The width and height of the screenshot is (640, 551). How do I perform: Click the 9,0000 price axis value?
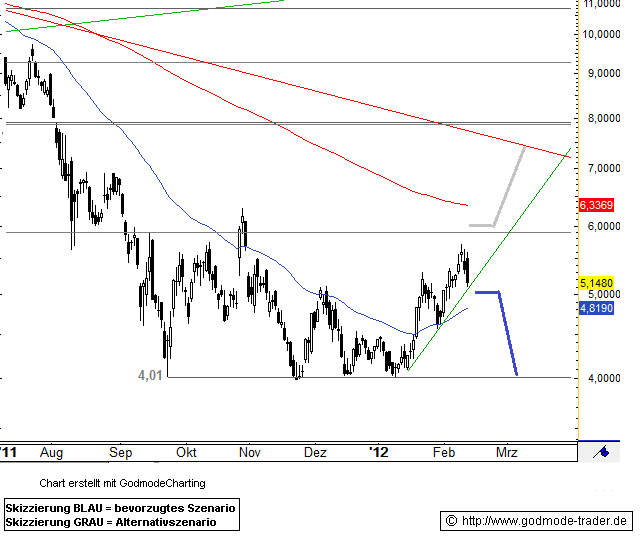click(x=604, y=73)
